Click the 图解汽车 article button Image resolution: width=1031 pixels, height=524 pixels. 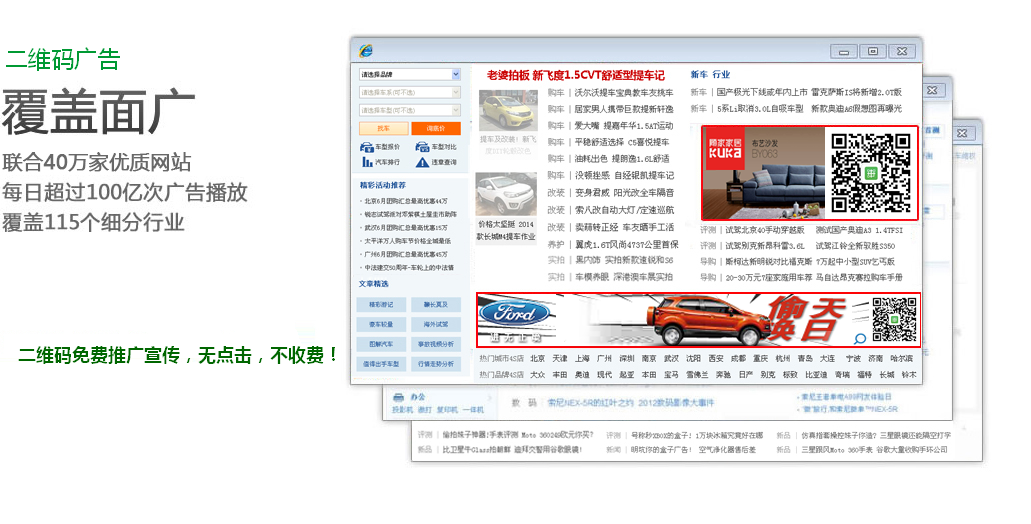pos(381,344)
